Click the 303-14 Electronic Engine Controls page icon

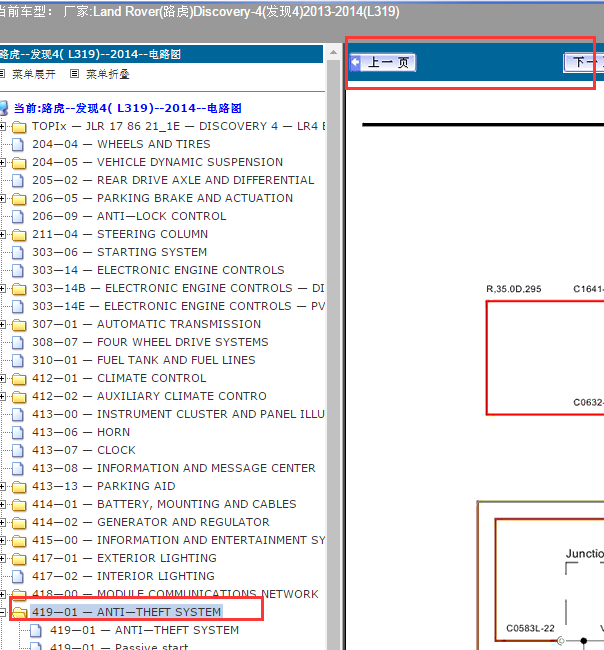[x=18, y=270]
